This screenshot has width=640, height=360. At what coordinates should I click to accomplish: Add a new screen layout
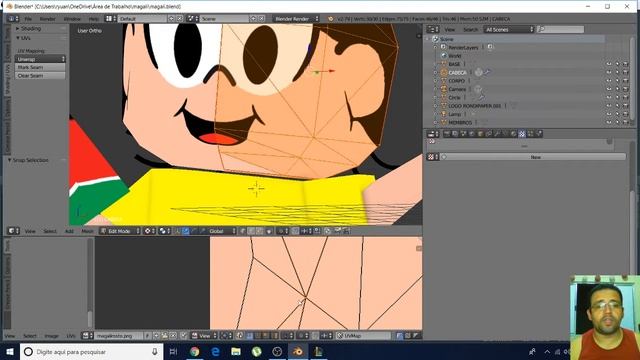point(171,19)
